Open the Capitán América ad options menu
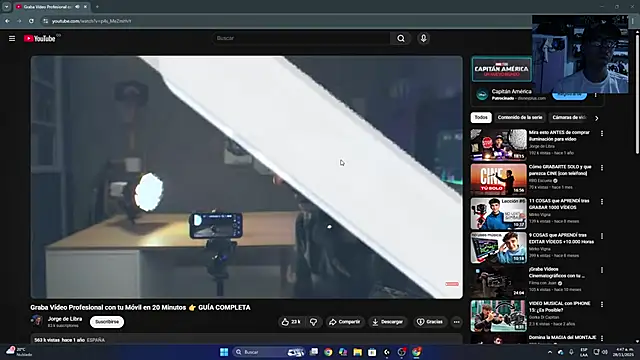The width and height of the screenshot is (640, 360). pyautogui.click(x=596, y=95)
